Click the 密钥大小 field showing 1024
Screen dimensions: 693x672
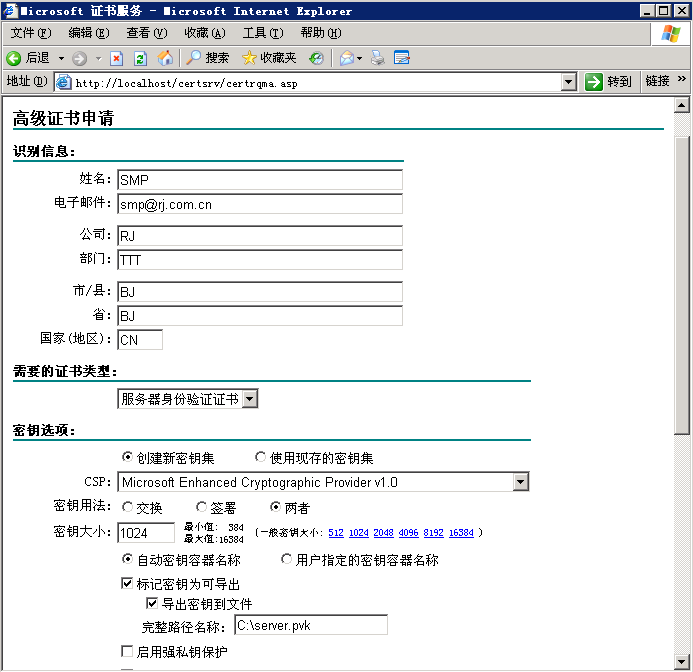coord(146,533)
